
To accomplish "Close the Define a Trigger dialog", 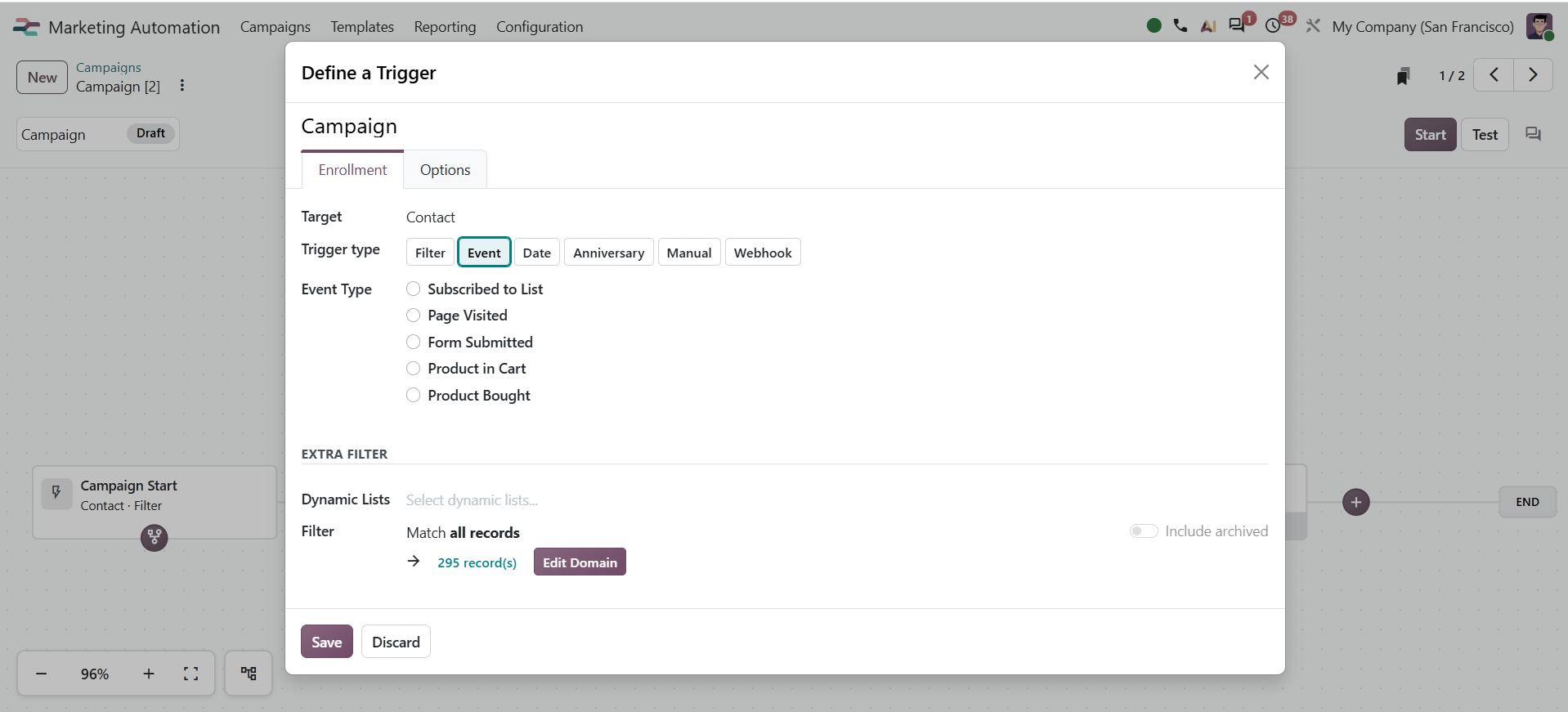I will click(1261, 72).
